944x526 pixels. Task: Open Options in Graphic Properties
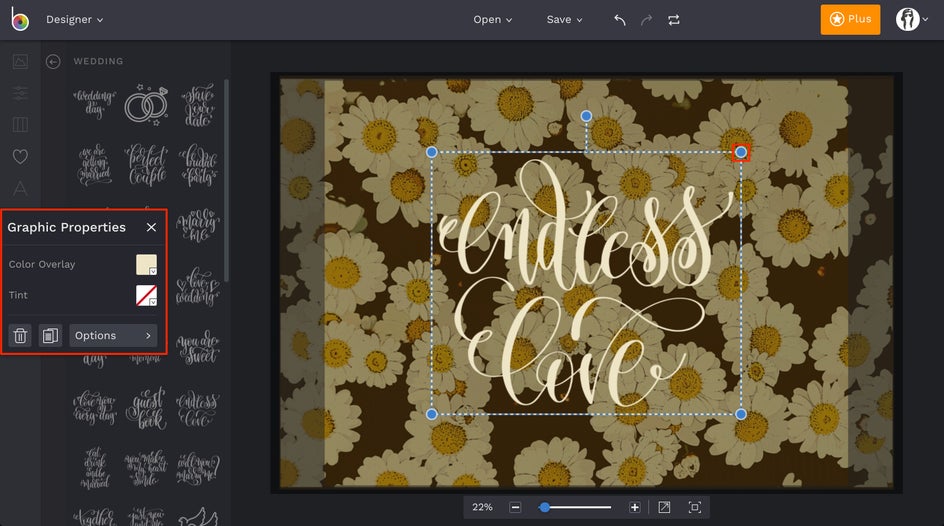[x=113, y=336]
